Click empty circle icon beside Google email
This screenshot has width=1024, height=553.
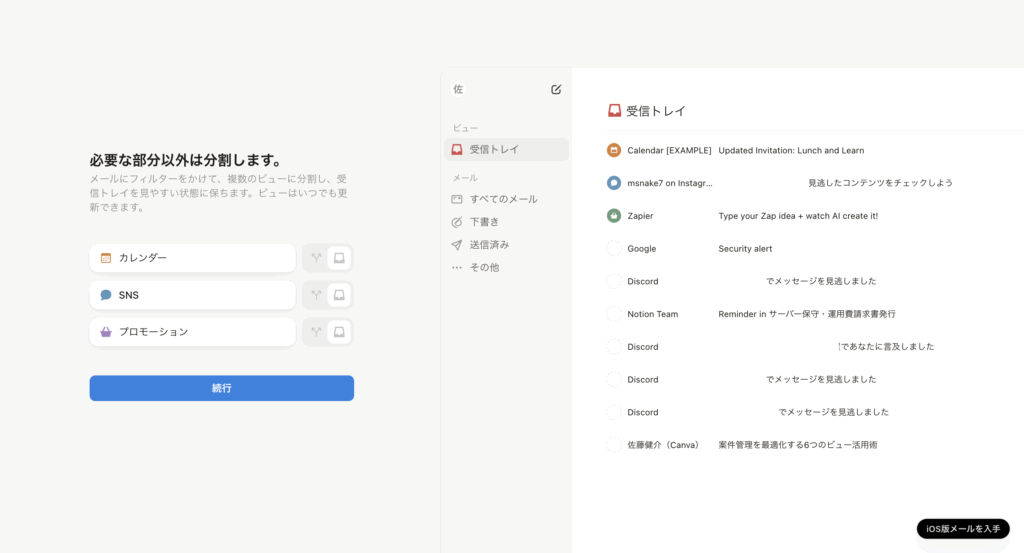point(614,248)
